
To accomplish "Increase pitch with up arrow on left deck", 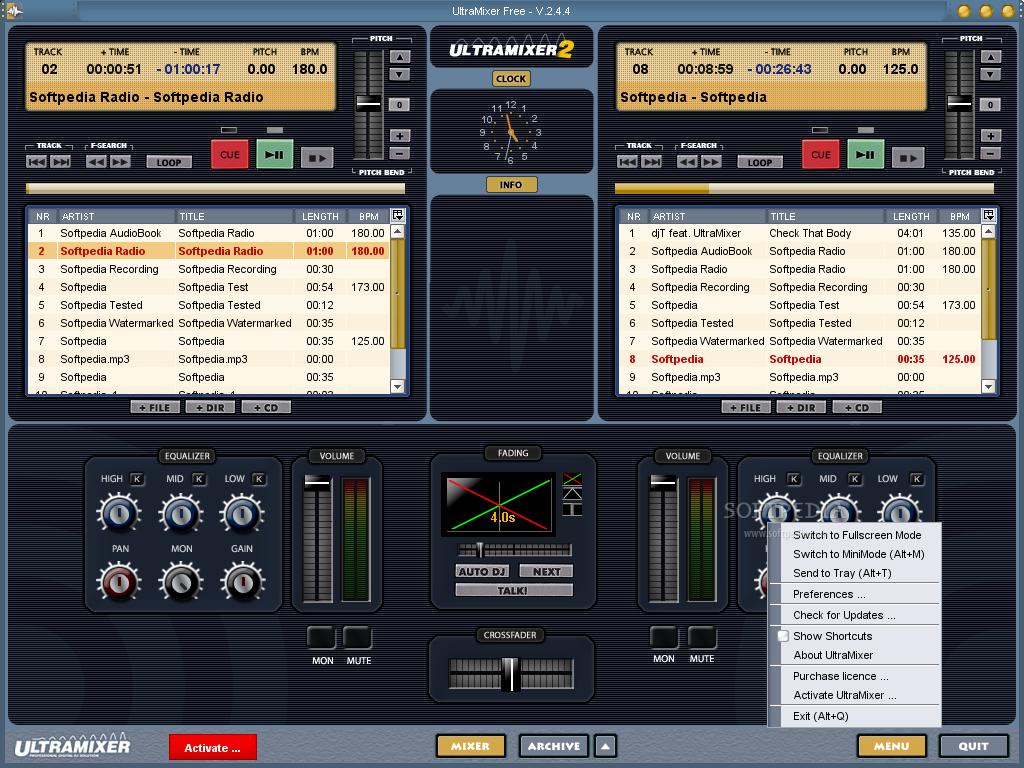I will [x=400, y=57].
